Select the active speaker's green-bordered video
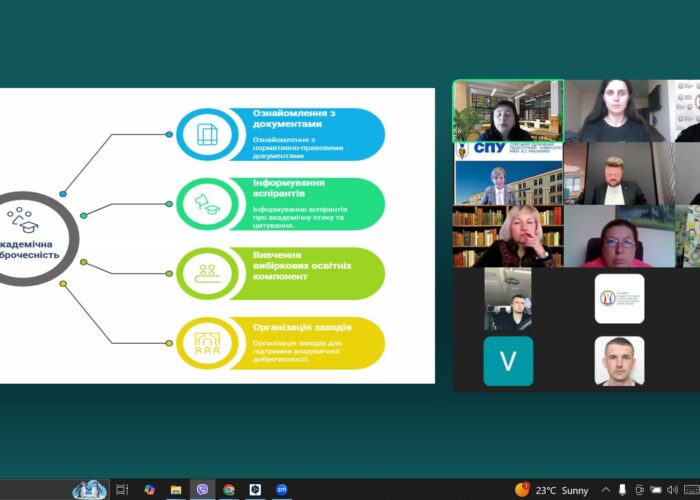The image size is (700, 500). [x=508, y=111]
